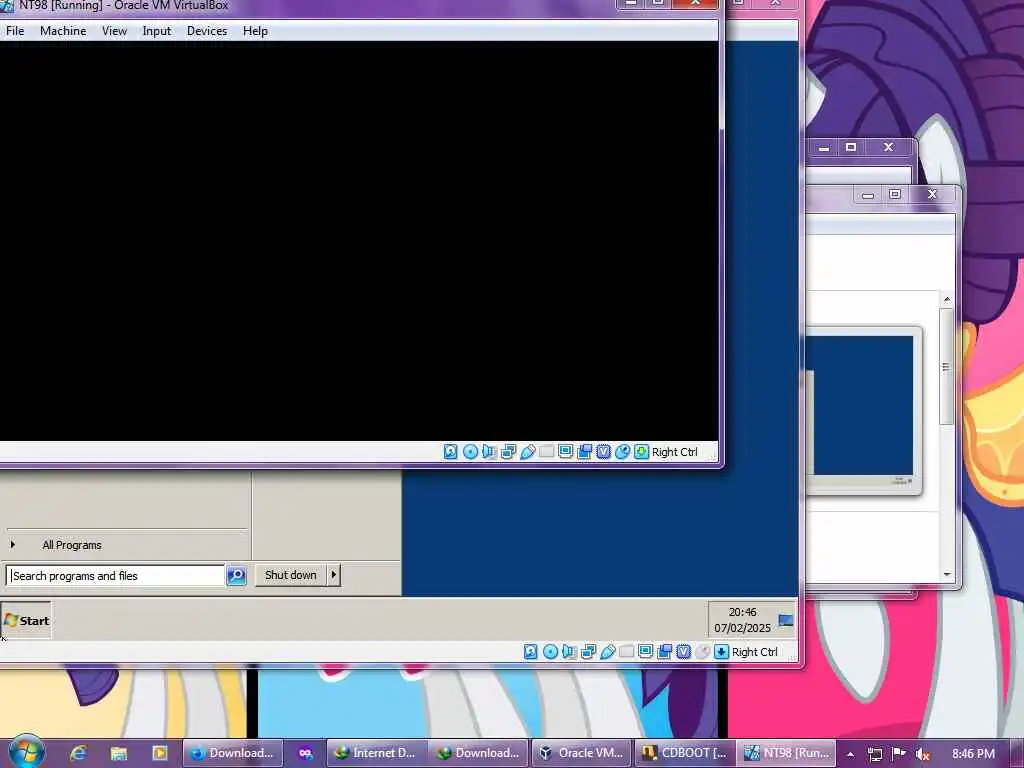Click Shut down button in guest Start menu
Image resolution: width=1024 pixels, height=768 pixels.
(x=291, y=575)
